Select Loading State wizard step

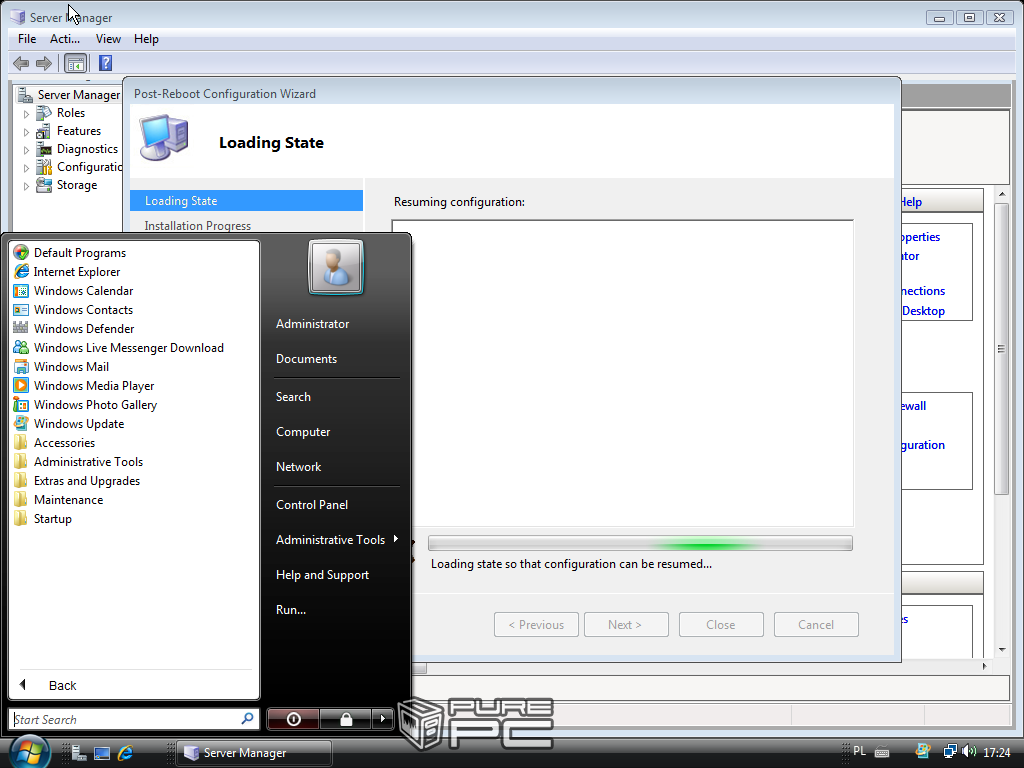click(246, 200)
